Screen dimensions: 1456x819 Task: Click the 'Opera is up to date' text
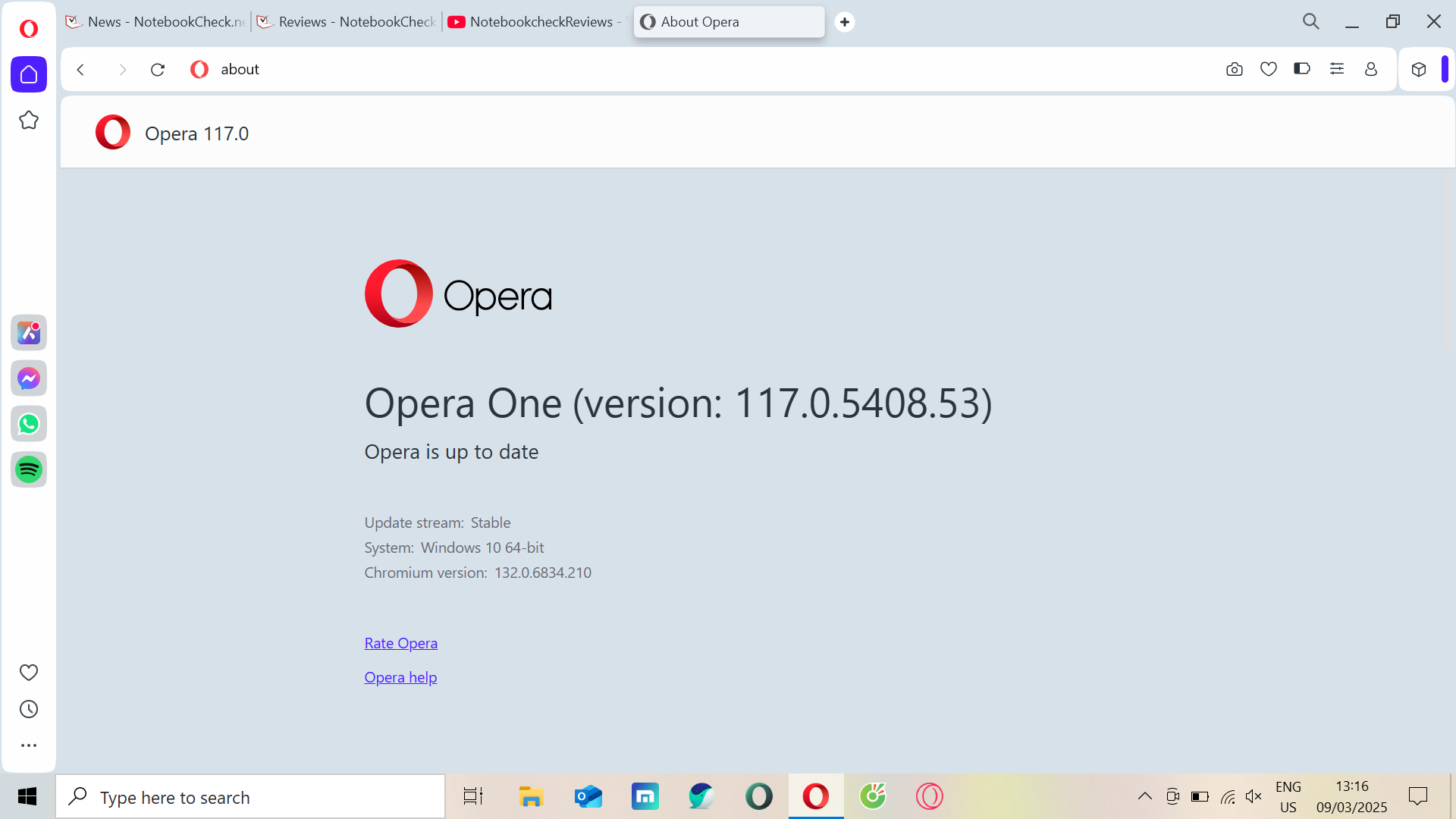point(451,452)
